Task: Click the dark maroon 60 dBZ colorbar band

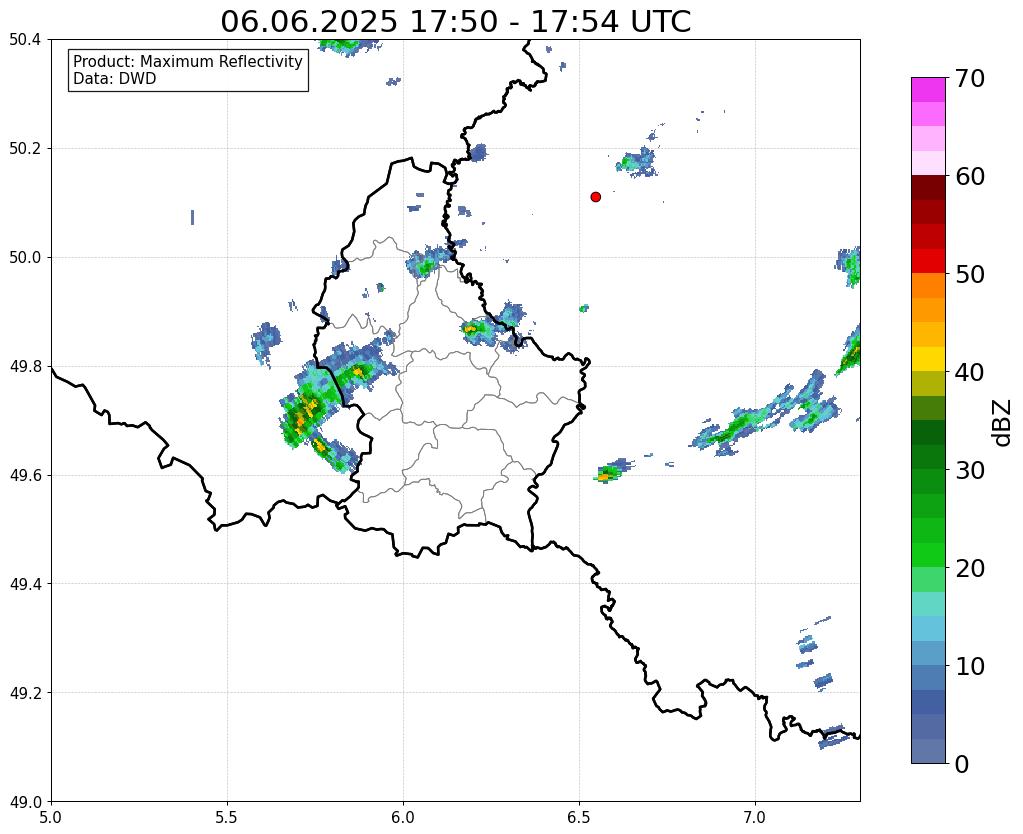Action: coord(928,188)
